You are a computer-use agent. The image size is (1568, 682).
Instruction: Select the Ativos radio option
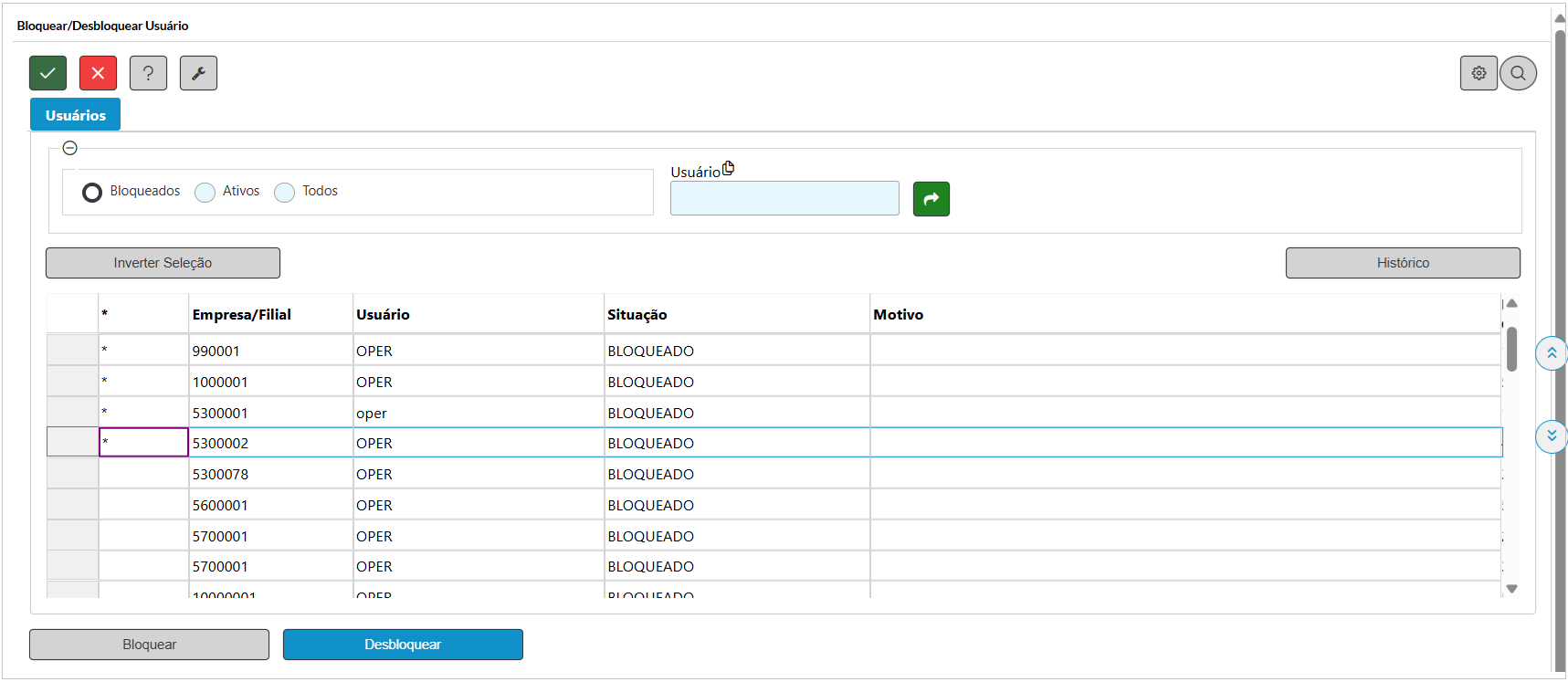[x=205, y=193]
